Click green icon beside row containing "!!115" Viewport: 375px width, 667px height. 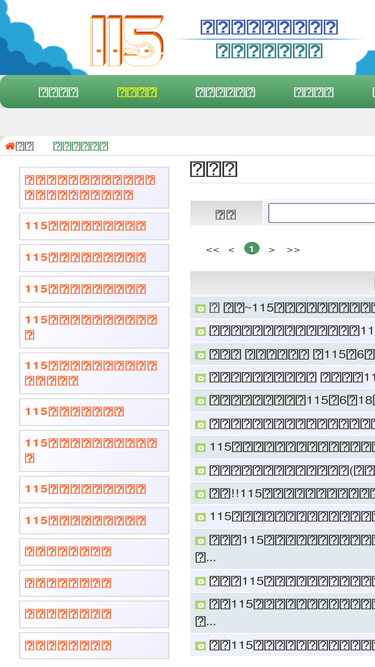[x=200, y=494]
